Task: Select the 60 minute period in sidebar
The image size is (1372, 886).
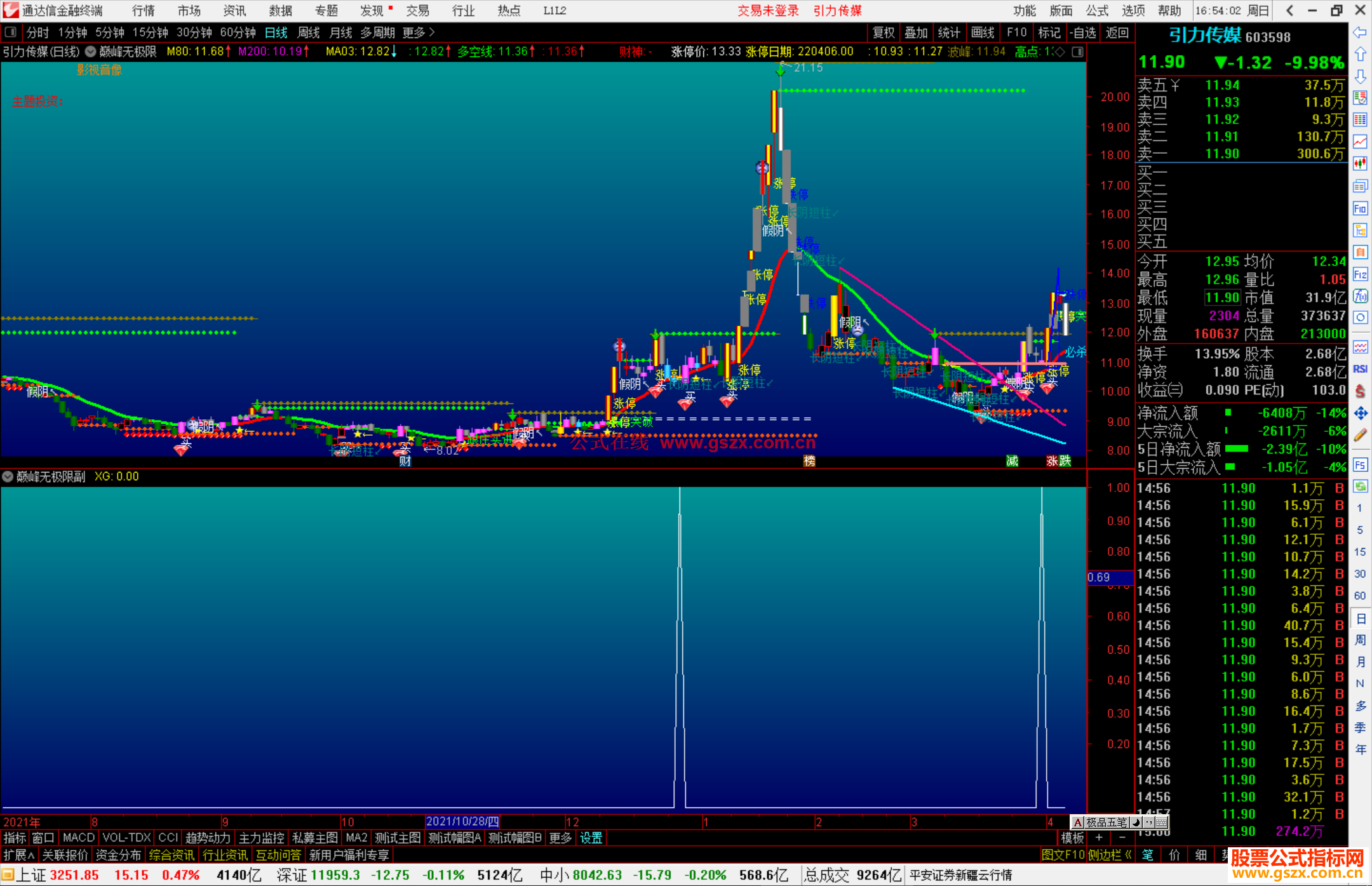Action: point(1360,596)
